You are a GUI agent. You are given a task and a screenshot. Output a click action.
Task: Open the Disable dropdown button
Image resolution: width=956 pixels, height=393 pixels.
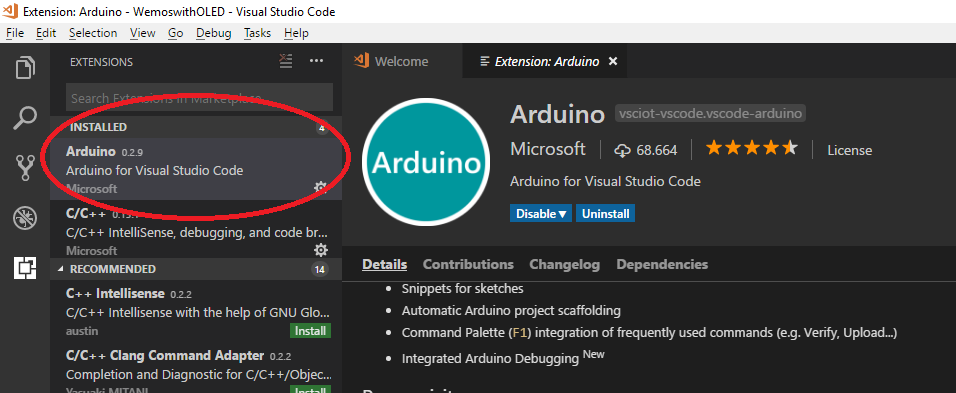pyautogui.click(x=541, y=214)
